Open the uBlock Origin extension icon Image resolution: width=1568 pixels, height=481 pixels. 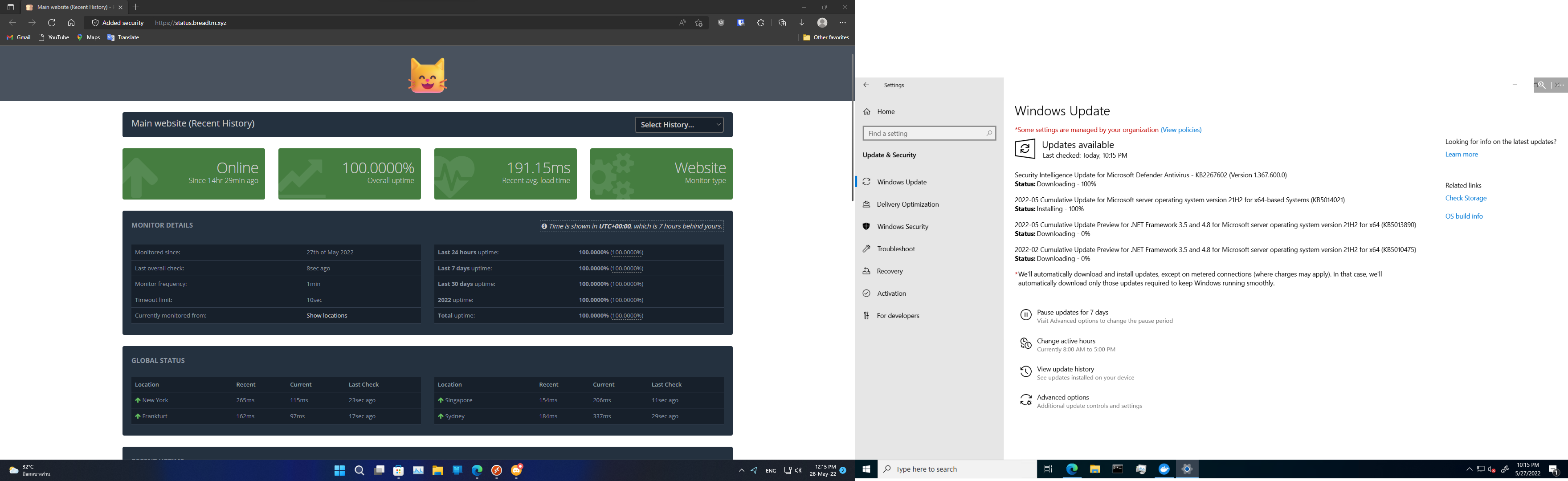(x=721, y=23)
